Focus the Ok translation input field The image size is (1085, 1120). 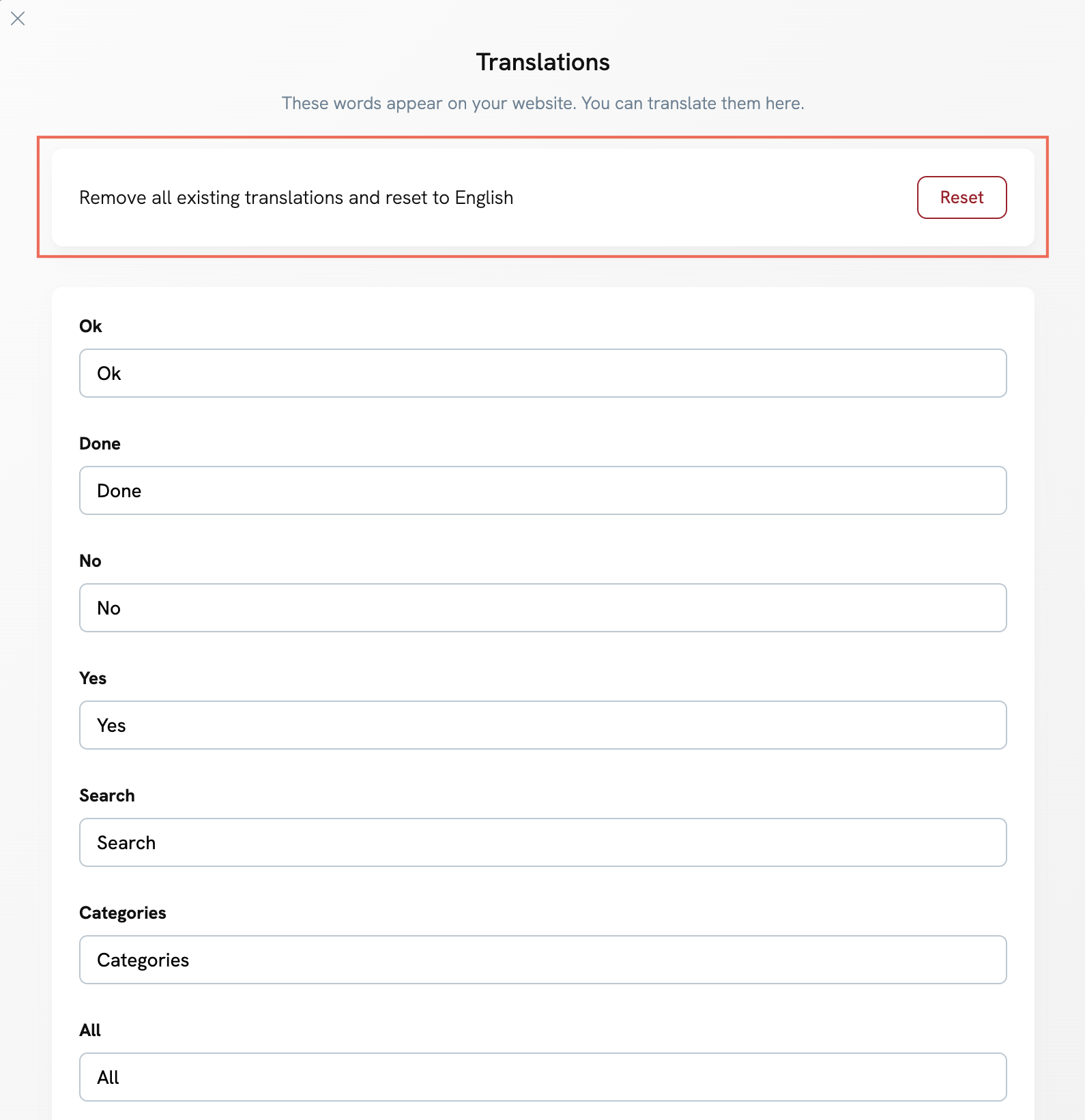[x=542, y=373]
